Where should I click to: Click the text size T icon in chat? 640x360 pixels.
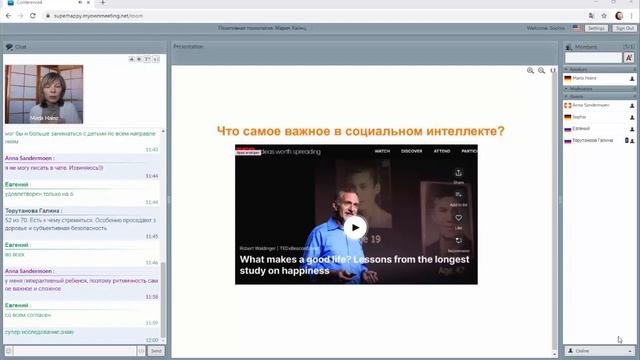click(147, 59)
